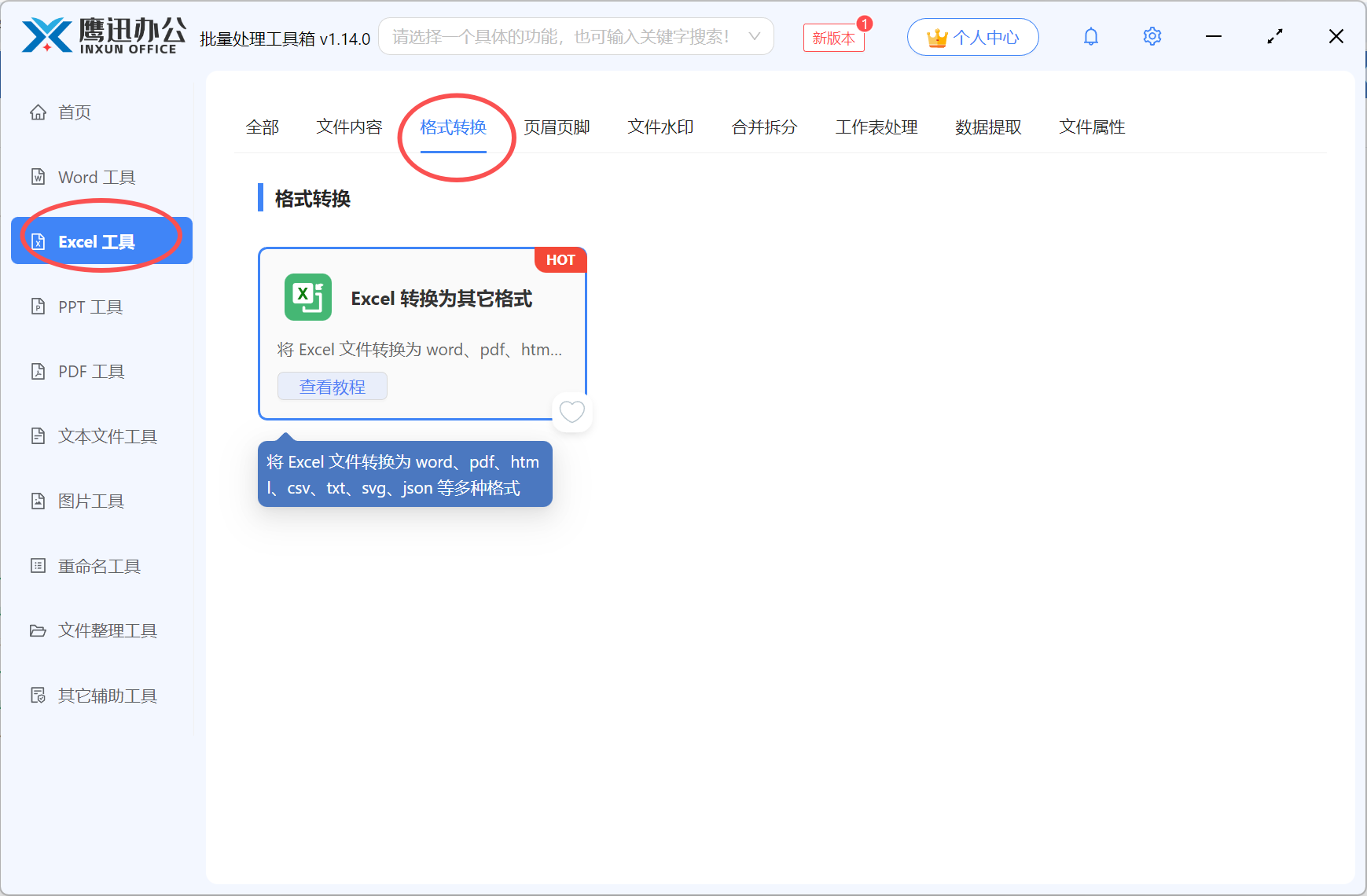Viewport: 1367px width, 896px height.
Task: Favorite the Excel converter with the heart toggle
Action: click(572, 411)
